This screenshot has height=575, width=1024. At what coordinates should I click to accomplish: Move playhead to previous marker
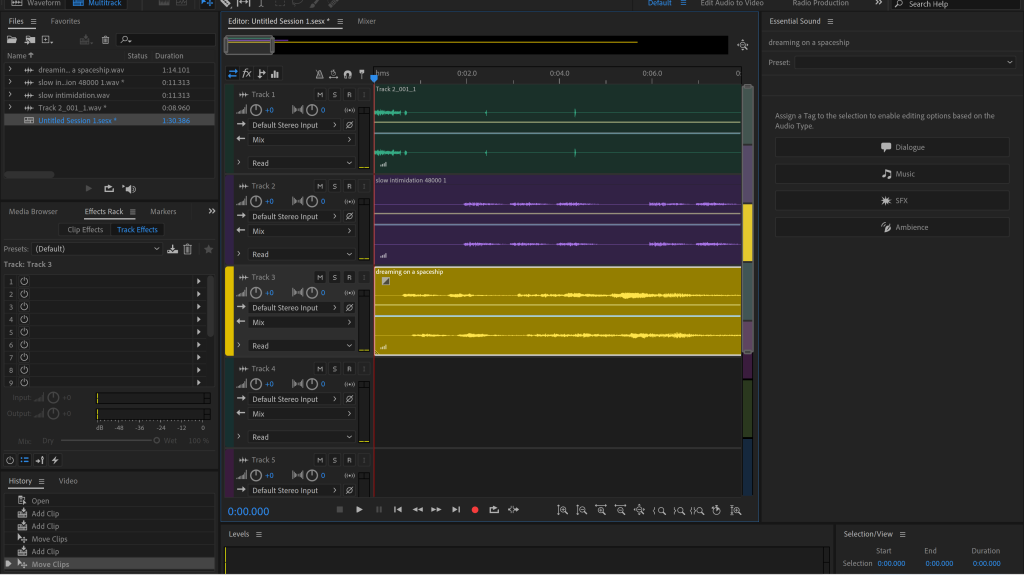tap(398, 510)
